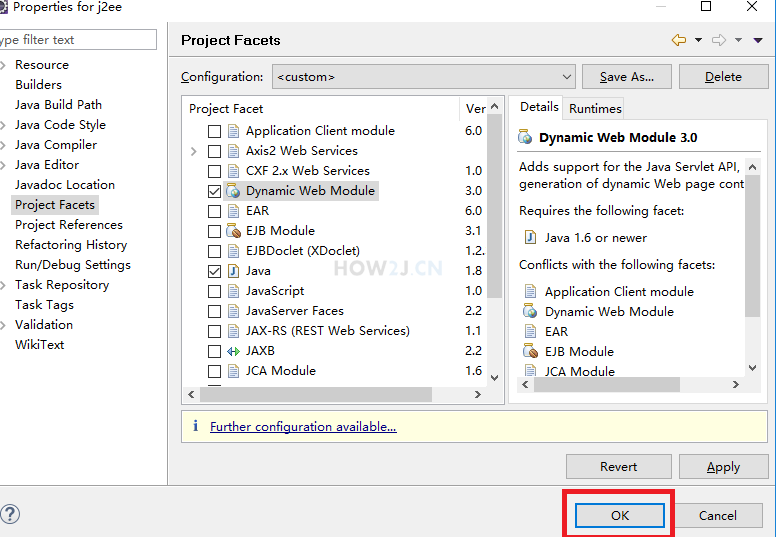
Task: Select the Builders page
Action: pos(38,85)
